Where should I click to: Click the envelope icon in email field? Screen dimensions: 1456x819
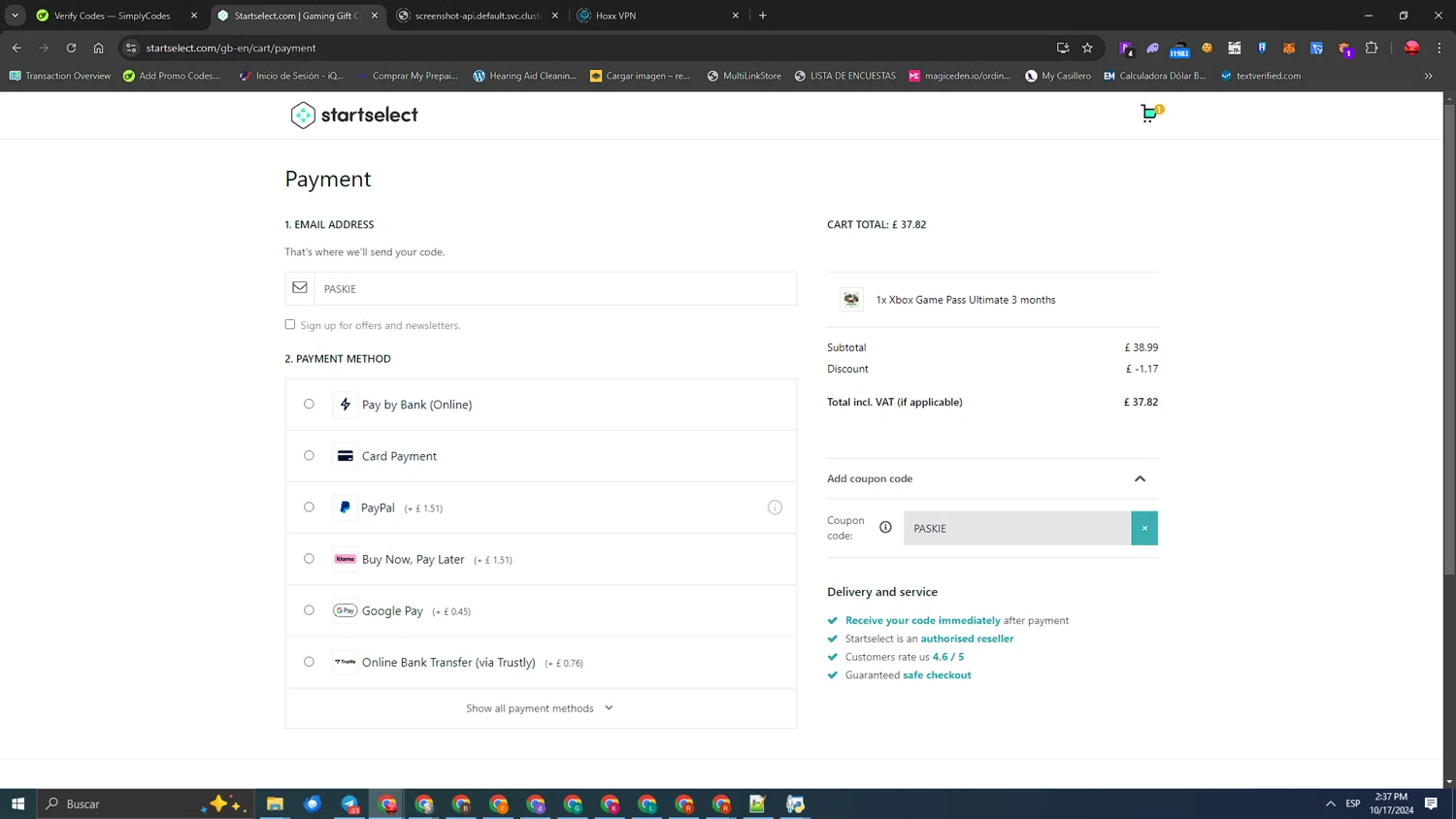(x=300, y=287)
